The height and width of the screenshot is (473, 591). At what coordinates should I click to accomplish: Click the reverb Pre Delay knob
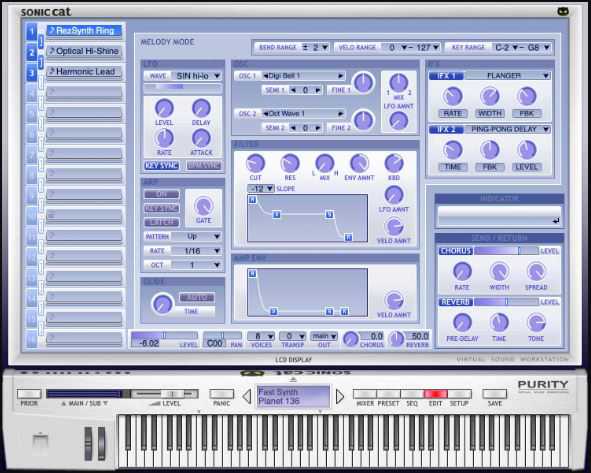[462, 323]
